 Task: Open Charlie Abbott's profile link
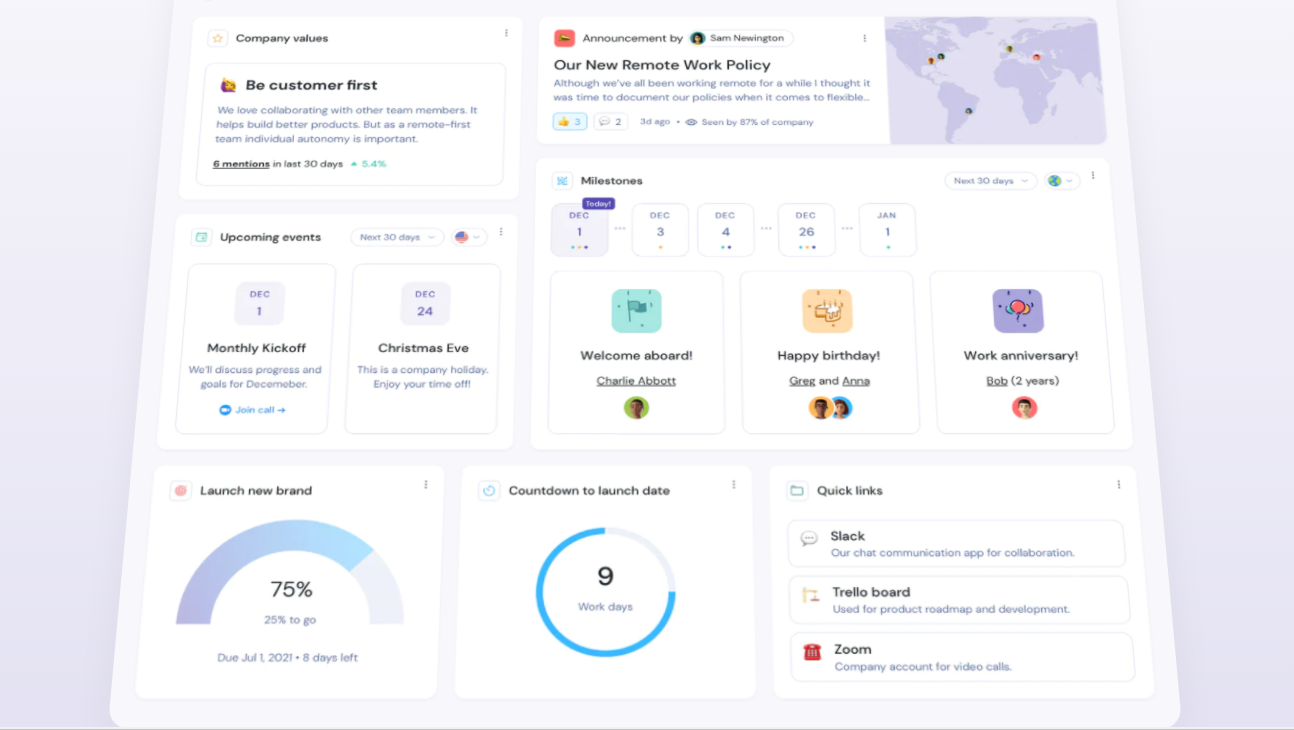(x=636, y=381)
